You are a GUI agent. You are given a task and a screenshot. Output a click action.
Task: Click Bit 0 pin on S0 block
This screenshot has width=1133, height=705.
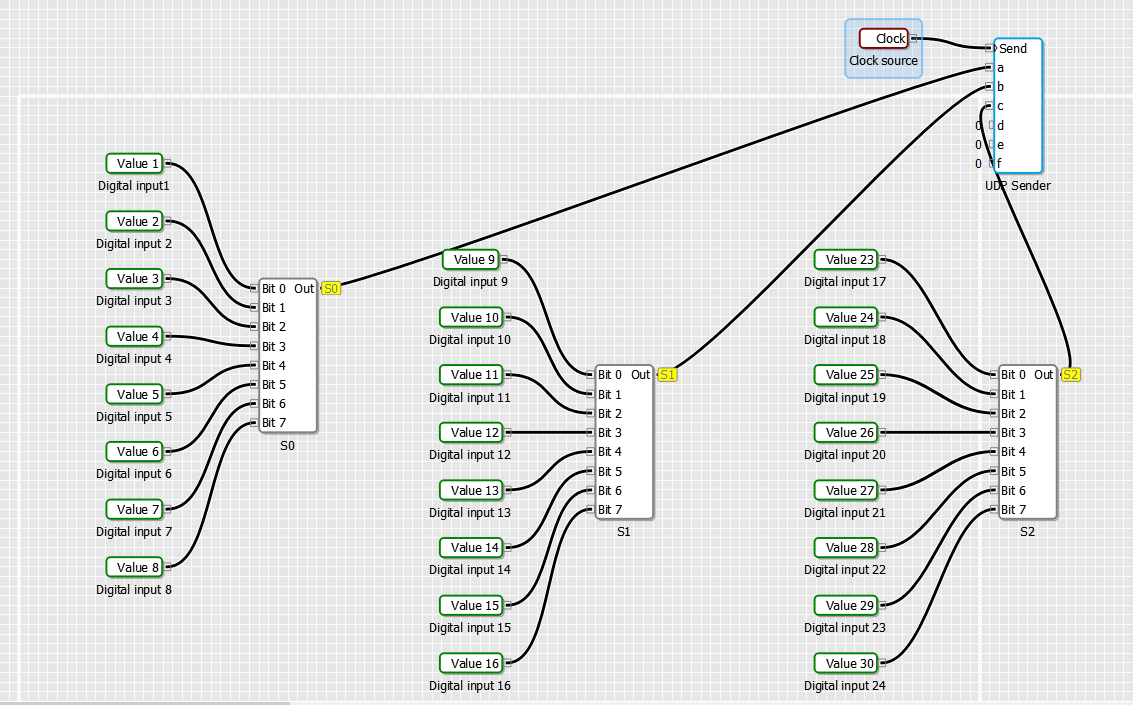[254, 288]
